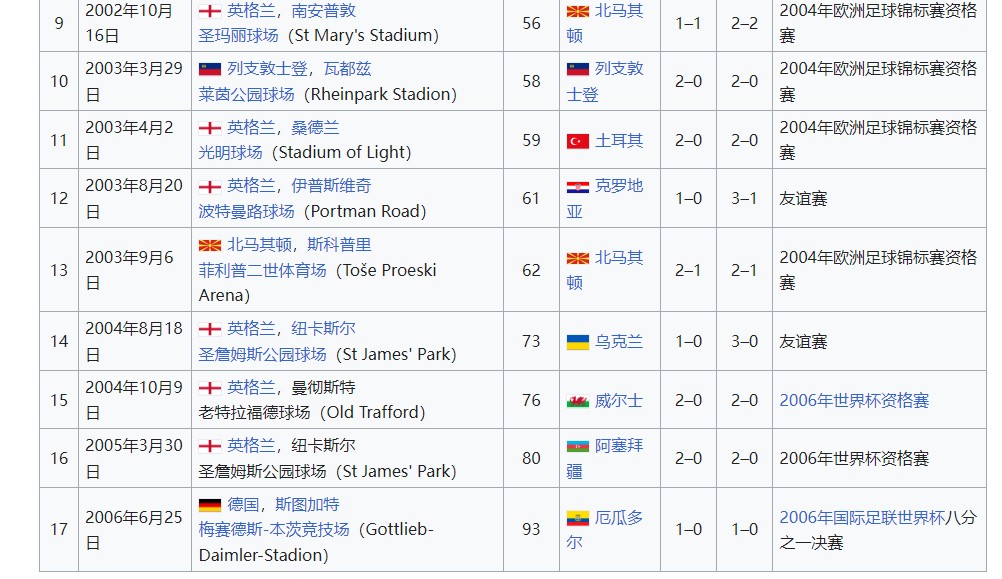Open 光明球场 stadium link
This screenshot has height=579, width=1002.
[230, 153]
